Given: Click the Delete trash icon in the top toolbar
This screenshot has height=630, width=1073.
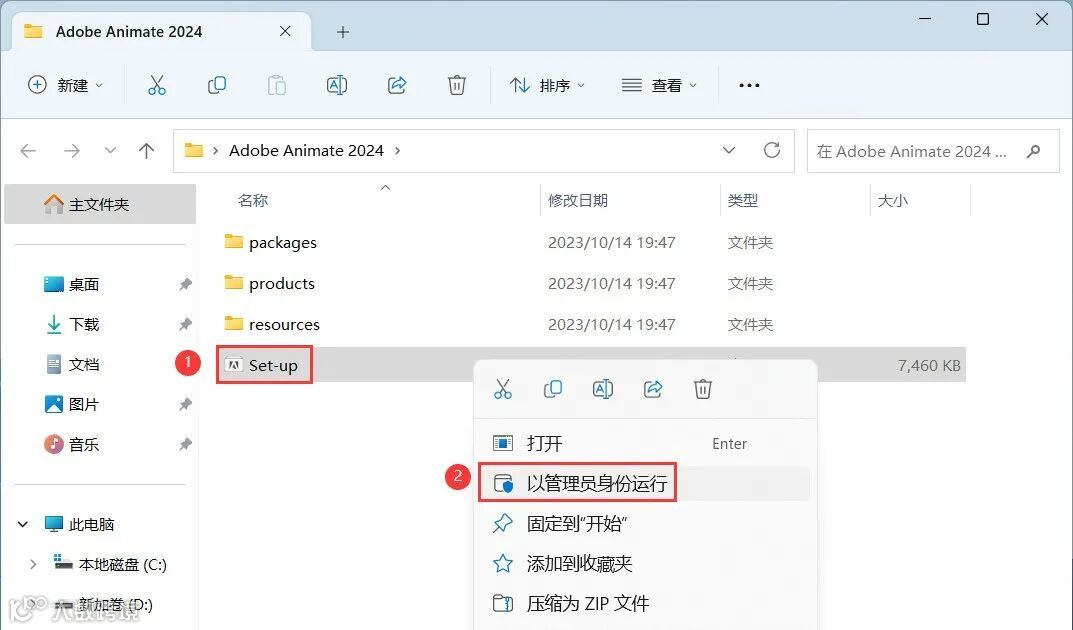Looking at the screenshot, I should tap(456, 86).
